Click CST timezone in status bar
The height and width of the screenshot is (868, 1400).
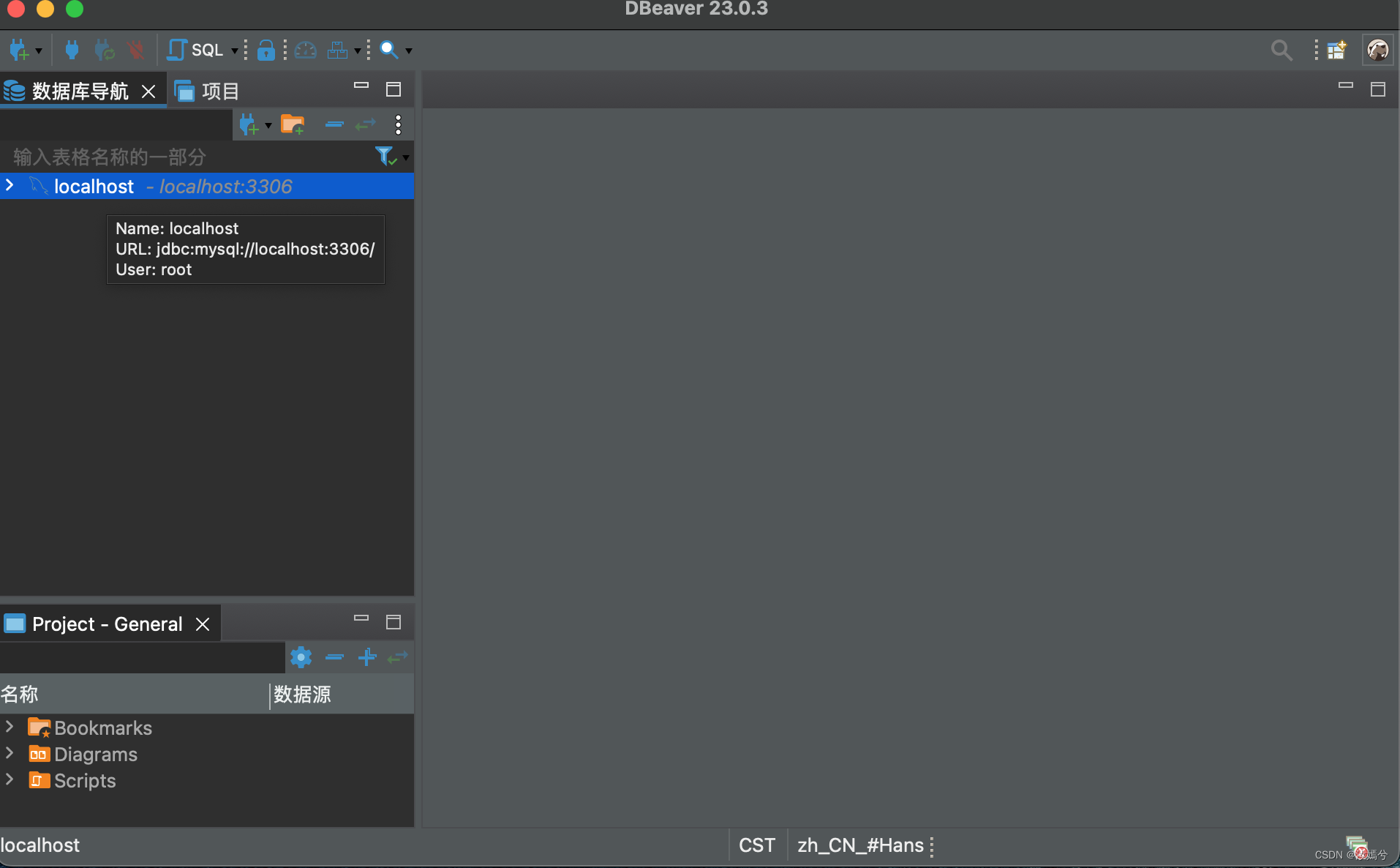coord(757,845)
